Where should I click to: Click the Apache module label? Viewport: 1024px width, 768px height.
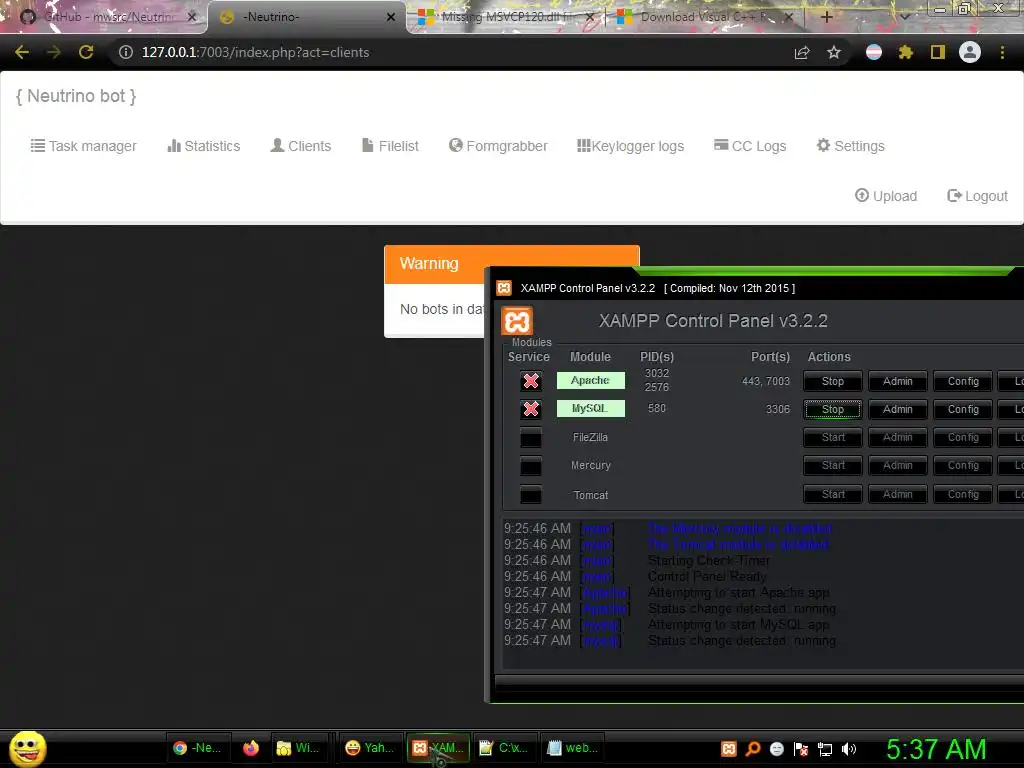coord(590,380)
